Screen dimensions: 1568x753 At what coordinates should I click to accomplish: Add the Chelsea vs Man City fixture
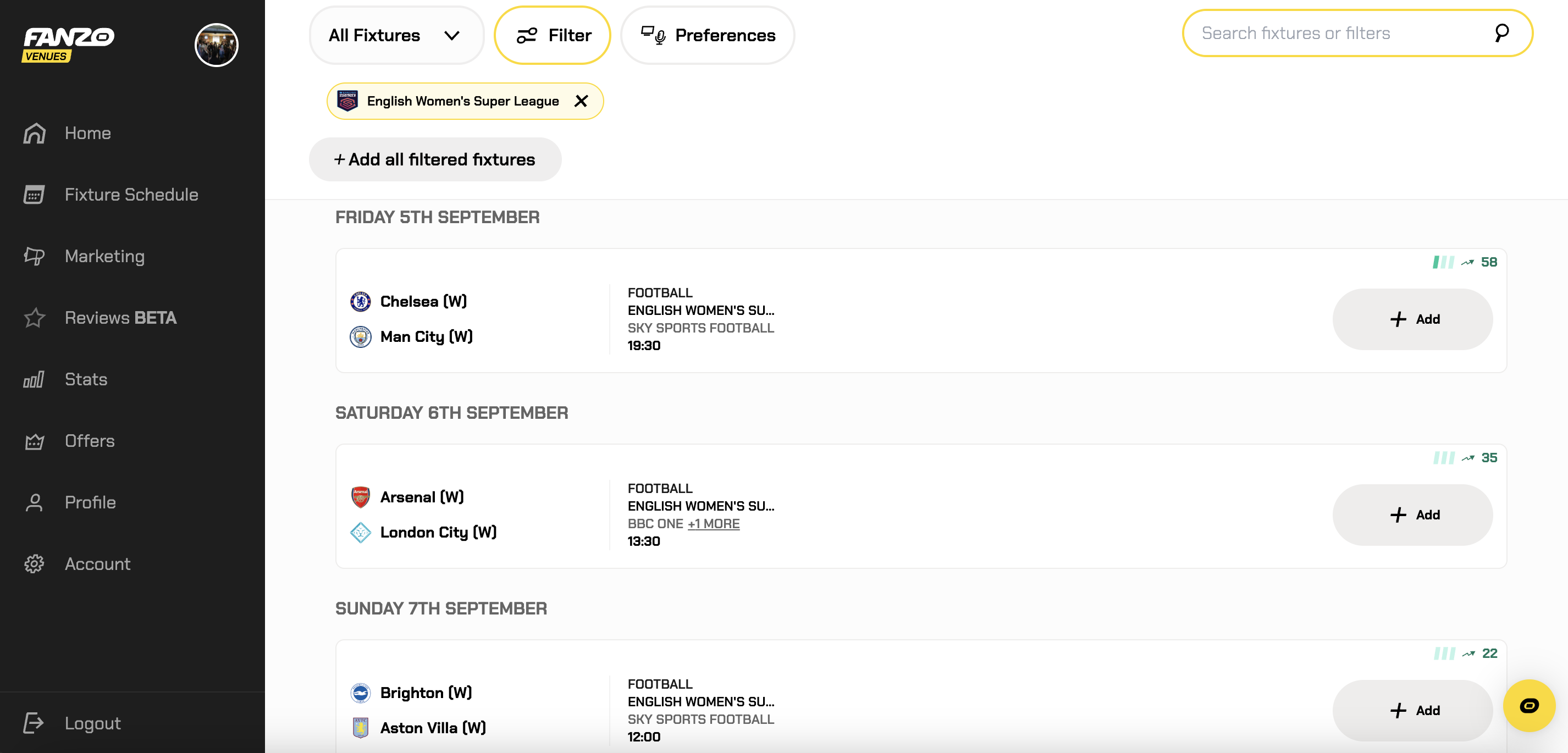[1412, 319]
